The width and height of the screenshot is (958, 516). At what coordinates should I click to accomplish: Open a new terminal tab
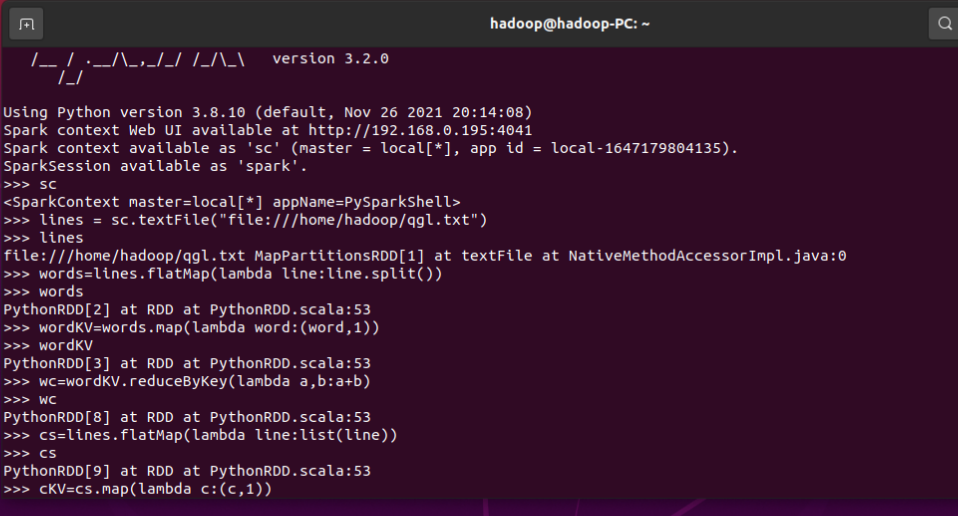pyautogui.click(x=26, y=24)
